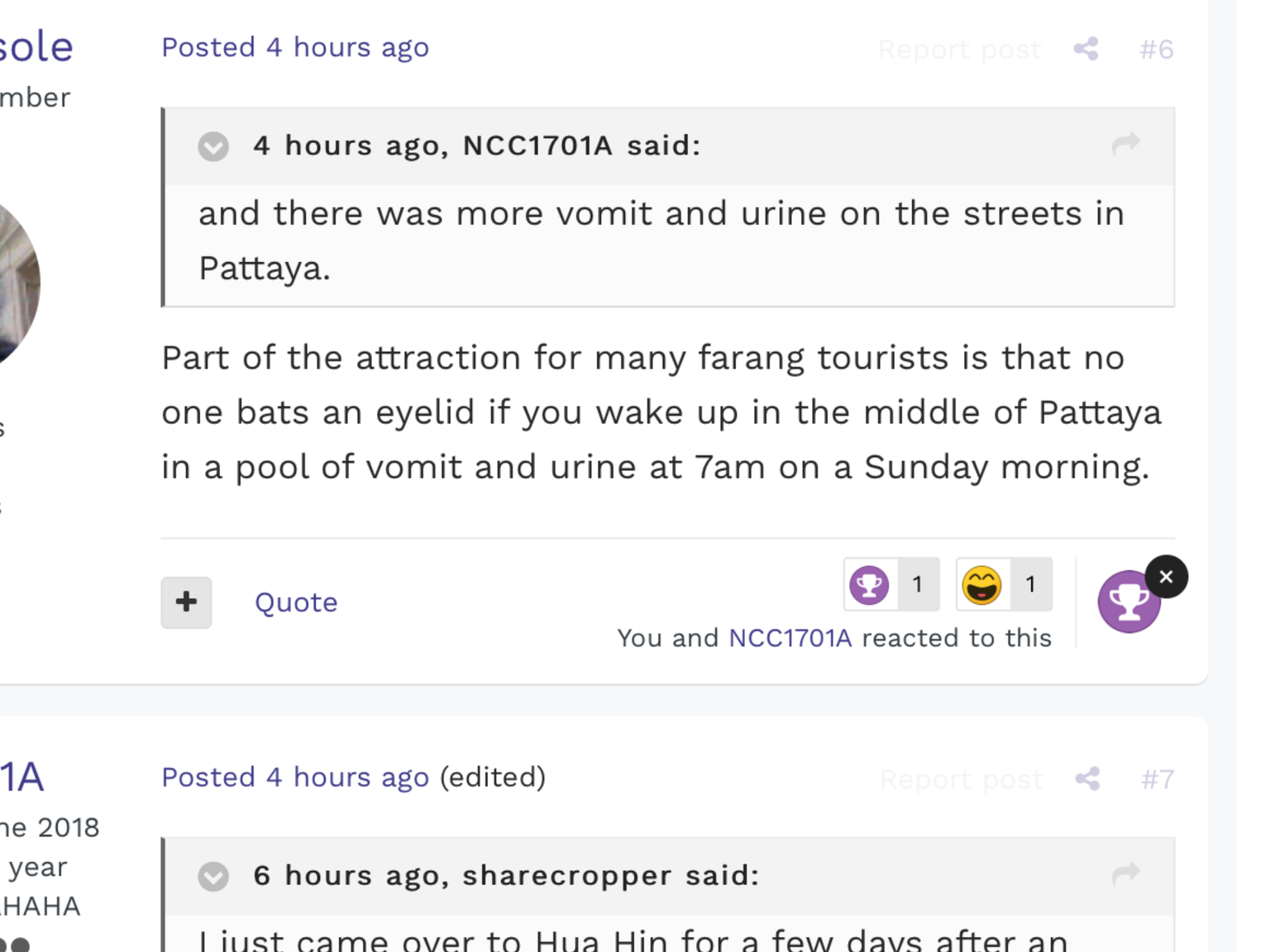The image size is (1270, 952).
Task: Jump to sharecropper's quoted post arrow
Action: [x=1125, y=874]
